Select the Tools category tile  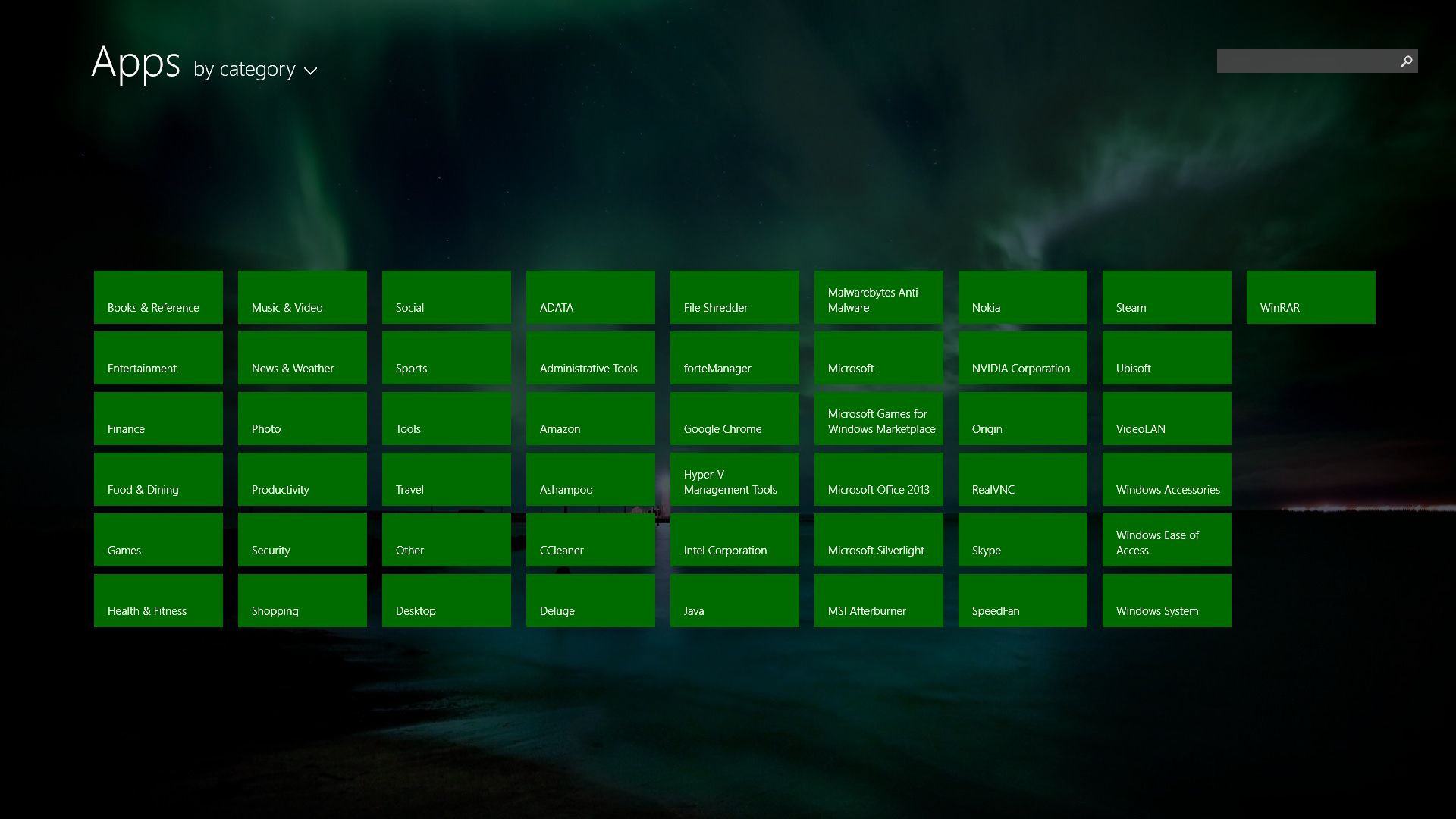(x=447, y=419)
